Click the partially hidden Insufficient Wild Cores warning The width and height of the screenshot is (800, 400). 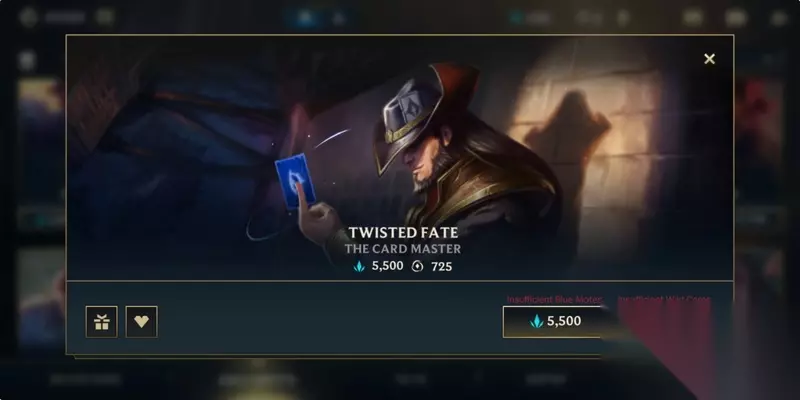click(664, 299)
